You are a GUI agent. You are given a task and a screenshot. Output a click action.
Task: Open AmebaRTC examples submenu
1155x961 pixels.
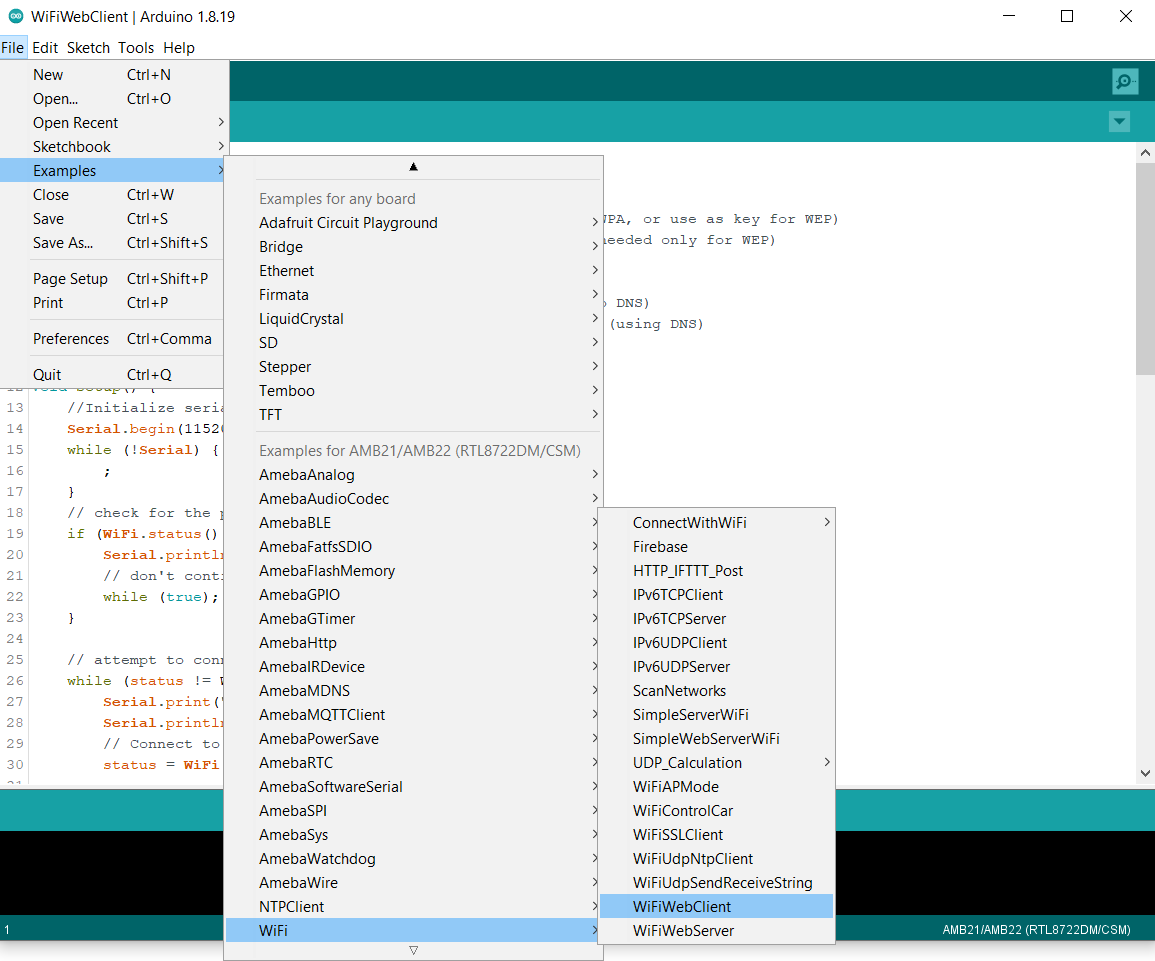tap(413, 763)
